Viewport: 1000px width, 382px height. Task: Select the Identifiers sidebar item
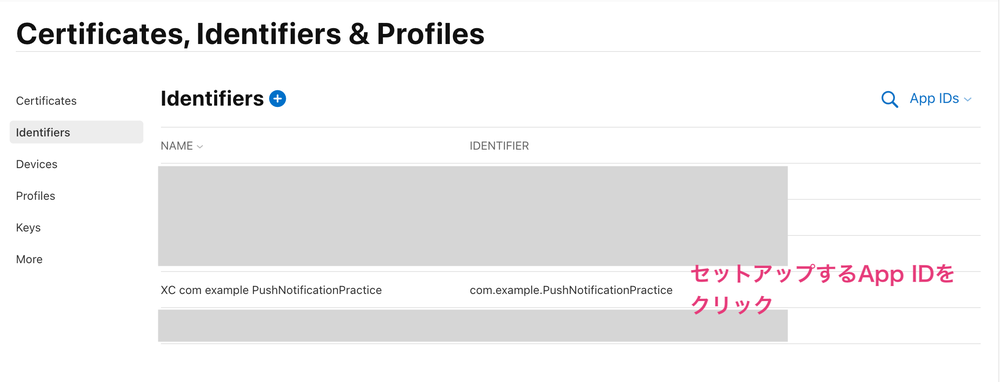[x=77, y=133]
